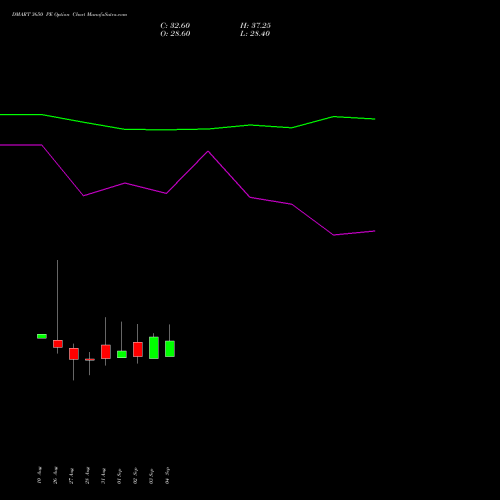Click the '27 Aug' date axis label
Viewport: 500px width, 500px height.
pyautogui.click(x=71, y=476)
